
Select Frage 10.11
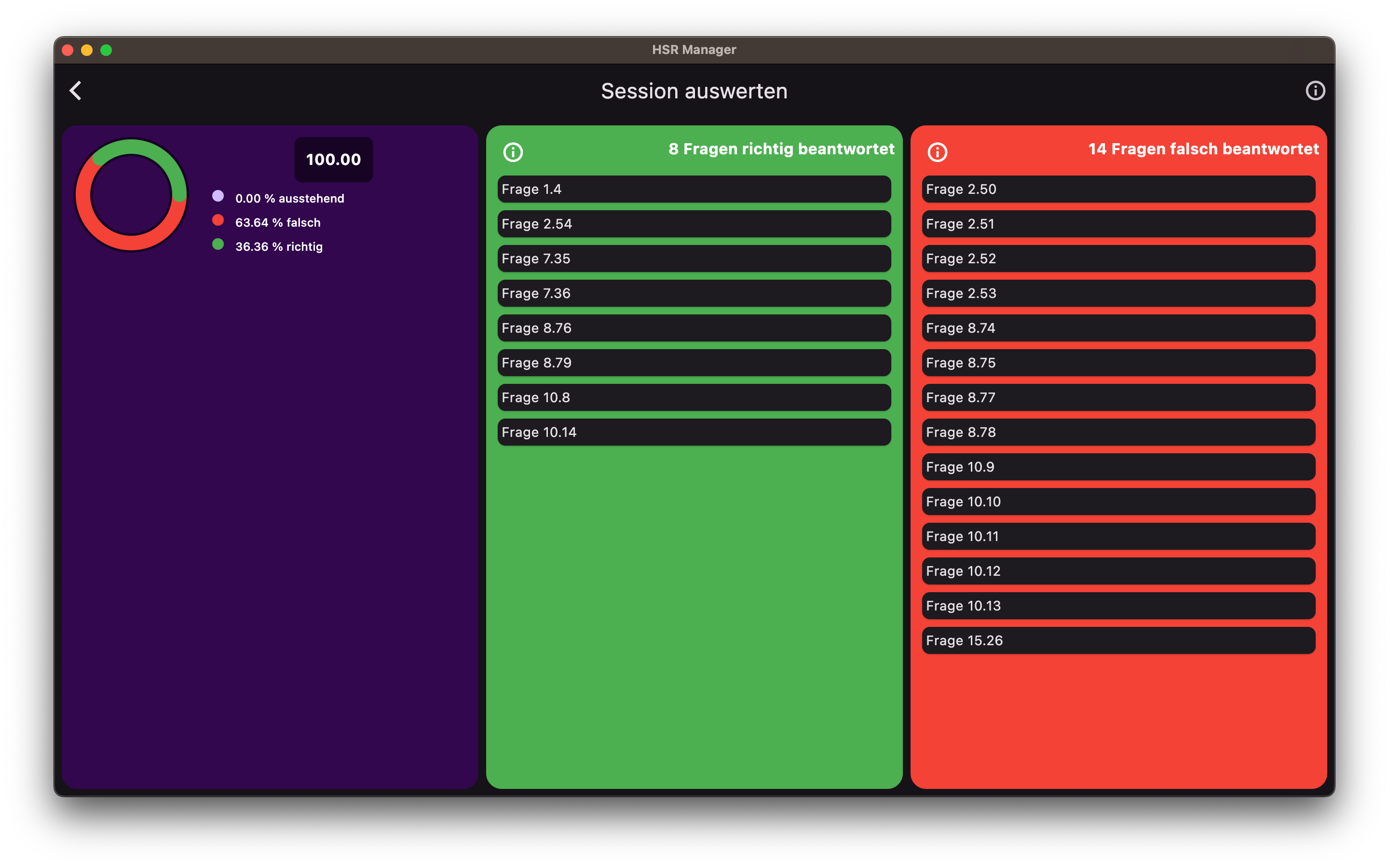1118,537
